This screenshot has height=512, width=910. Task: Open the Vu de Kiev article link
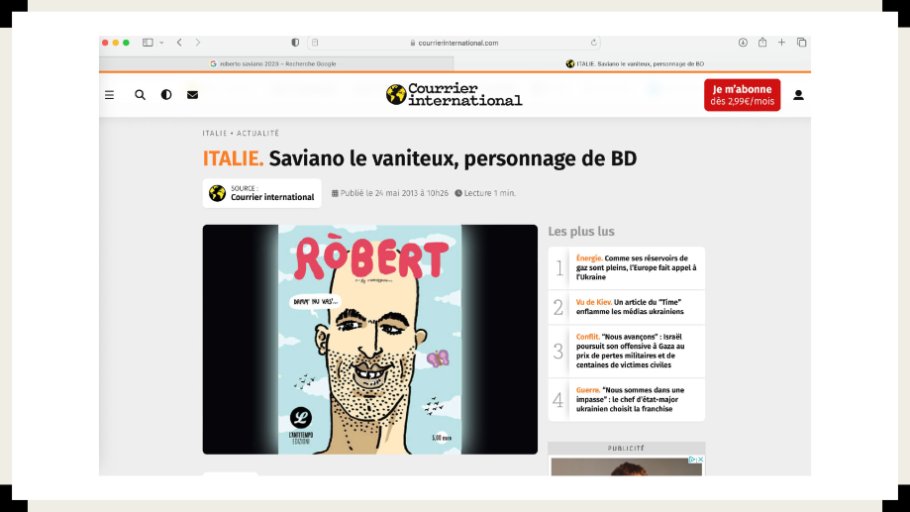[x=630, y=307]
